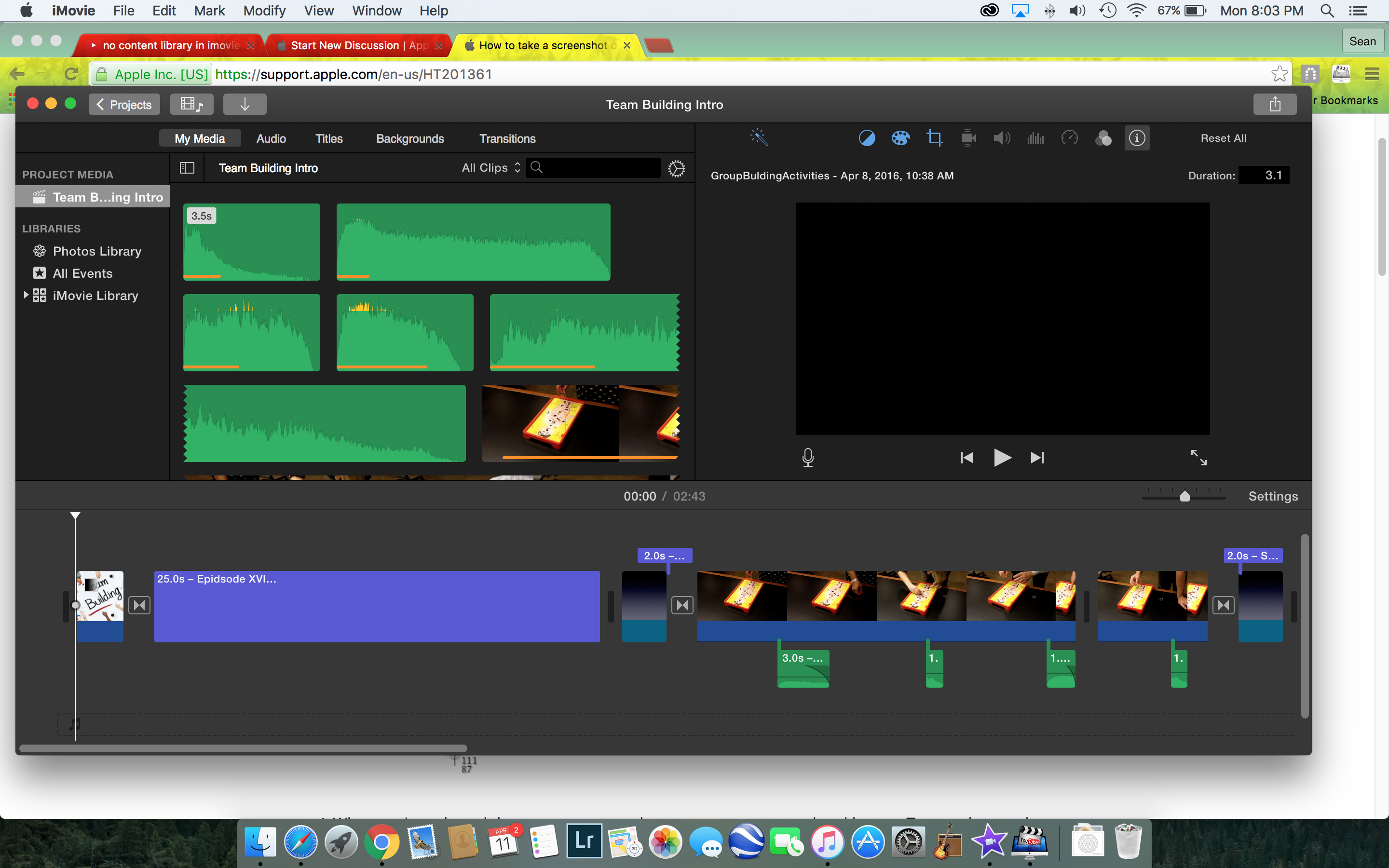Click the Wi-Fi status icon
Viewport: 1389px width, 868px height.
(1136, 11)
